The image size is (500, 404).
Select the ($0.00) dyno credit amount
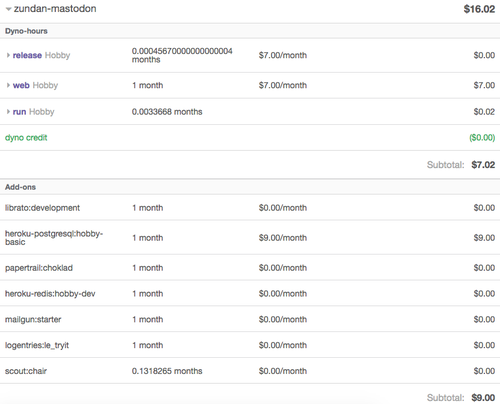click(x=482, y=138)
